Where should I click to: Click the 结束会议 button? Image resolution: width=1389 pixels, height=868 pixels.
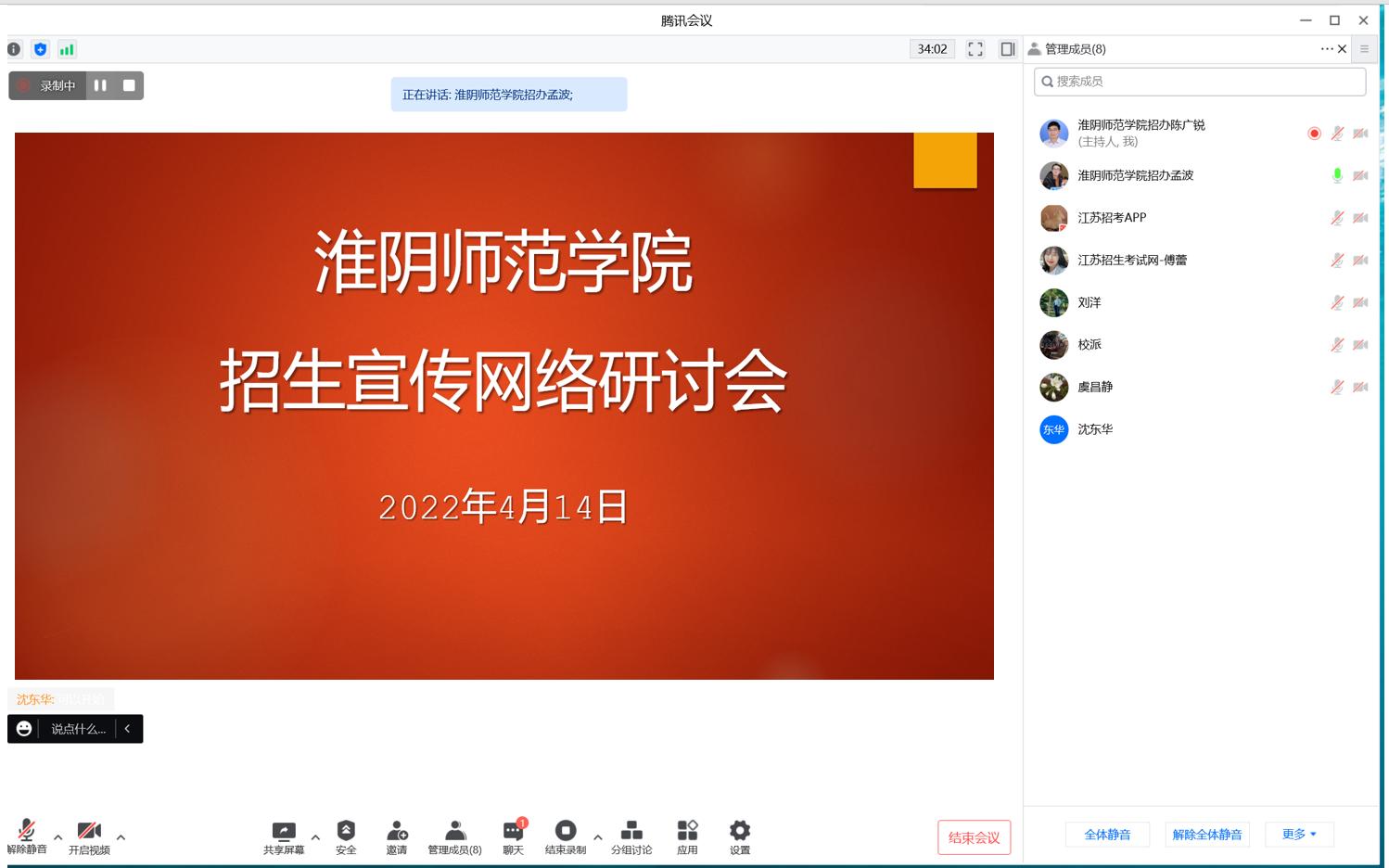pyautogui.click(x=974, y=837)
